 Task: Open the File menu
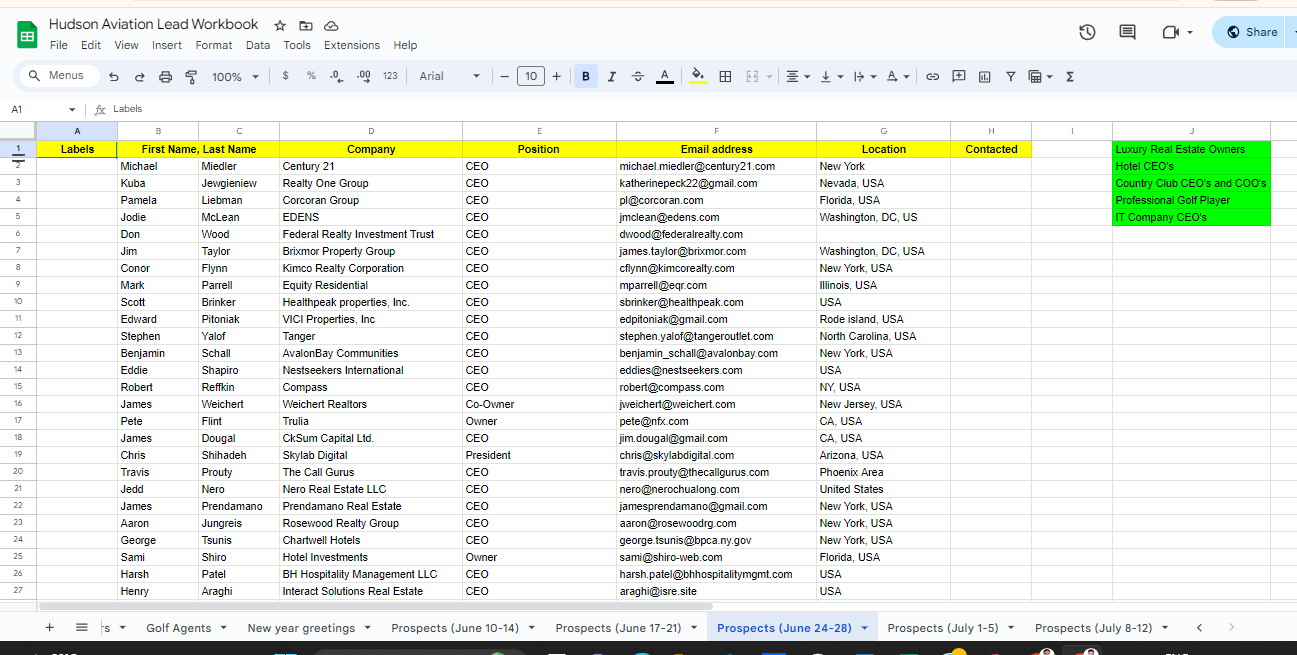click(x=59, y=45)
